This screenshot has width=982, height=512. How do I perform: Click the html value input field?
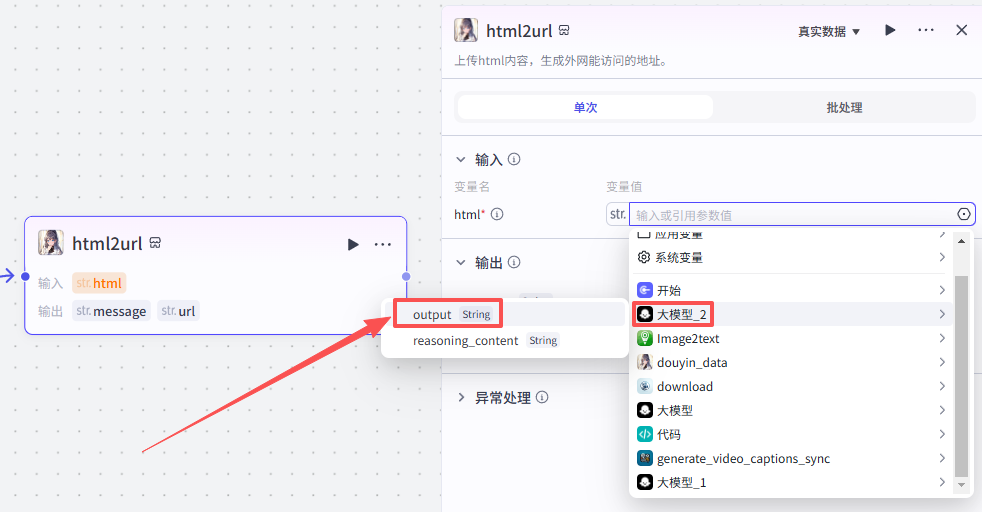point(790,214)
